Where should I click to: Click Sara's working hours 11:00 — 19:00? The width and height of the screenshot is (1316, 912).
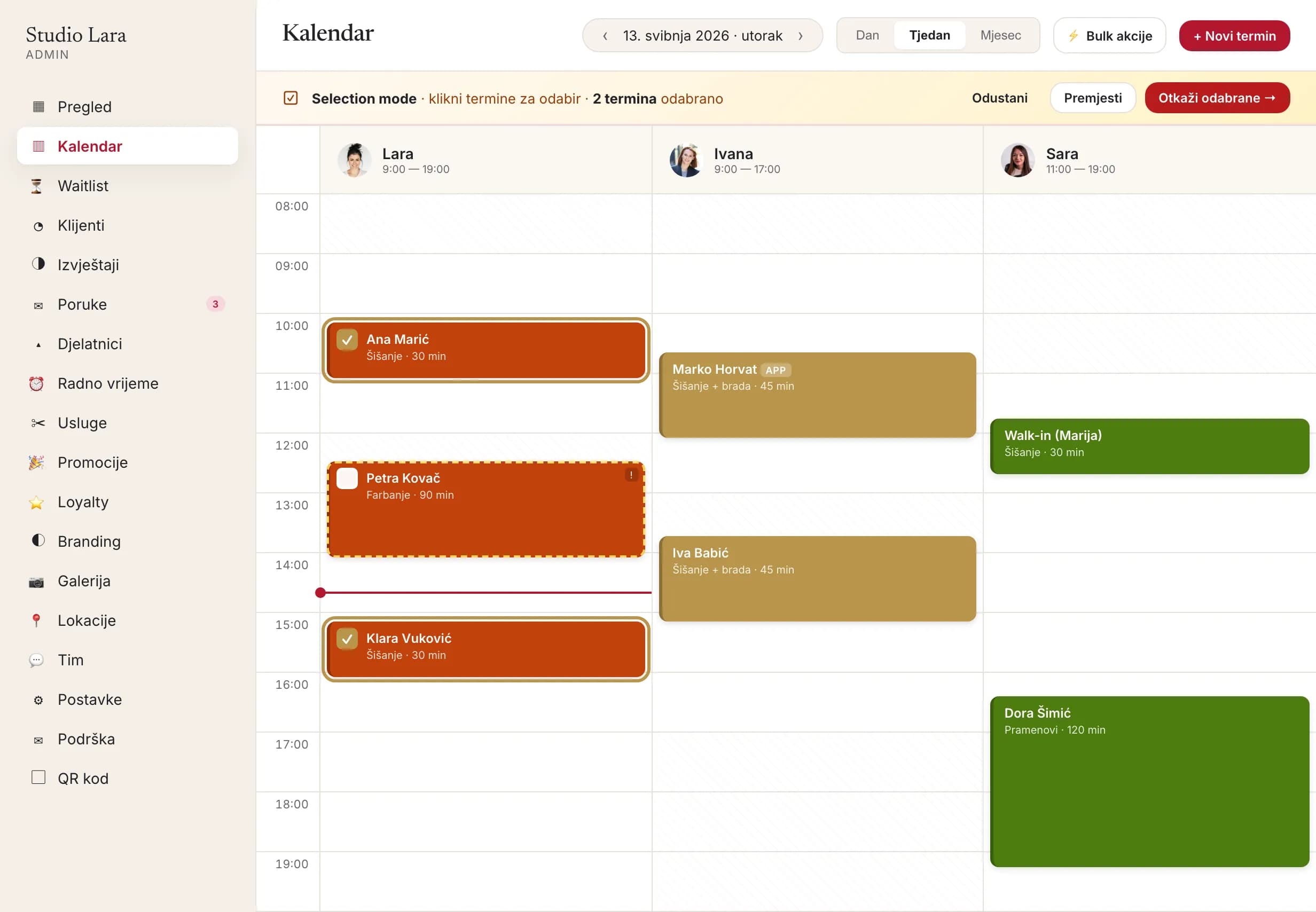tap(1080, 169)
